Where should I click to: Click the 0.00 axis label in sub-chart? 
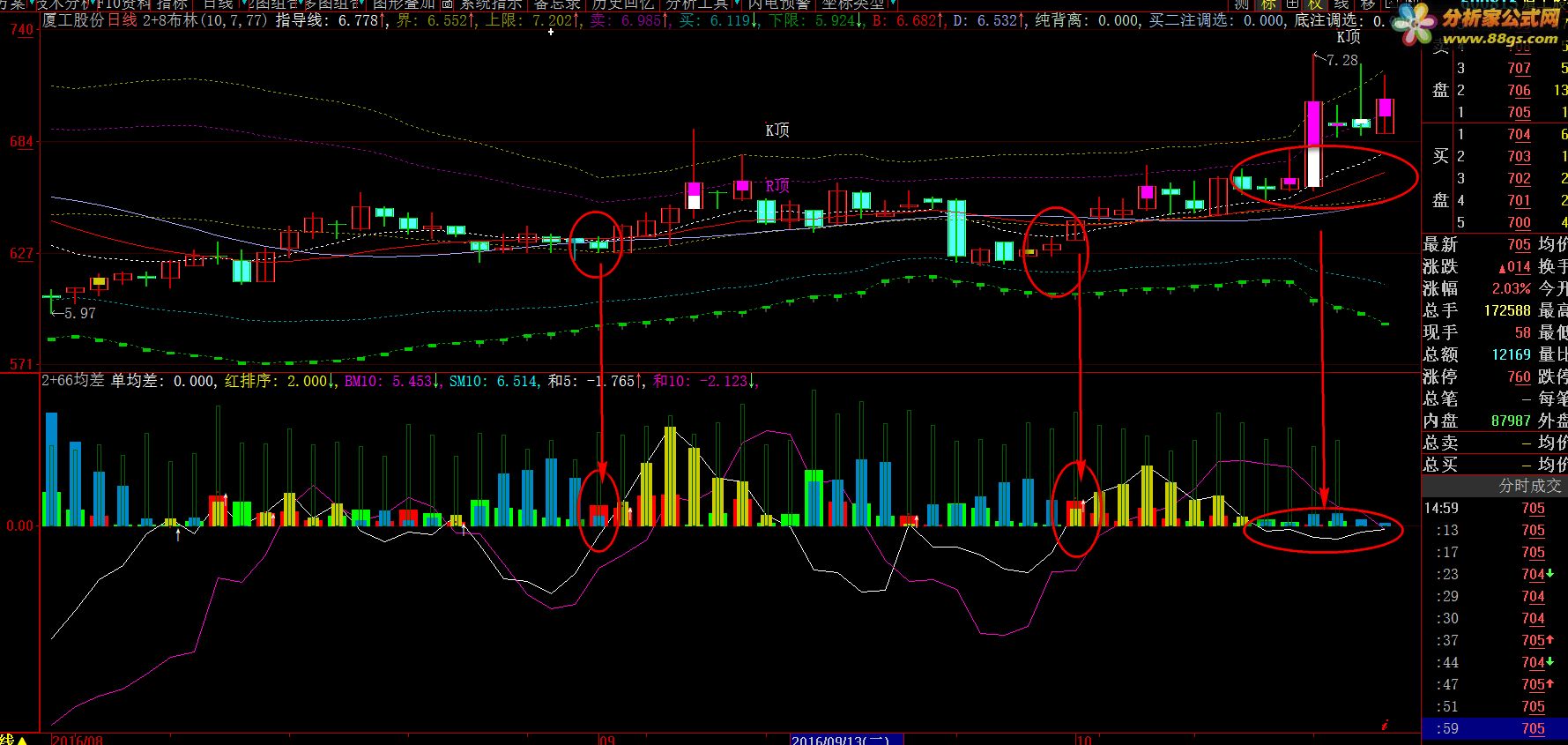(x=19, y=525)
